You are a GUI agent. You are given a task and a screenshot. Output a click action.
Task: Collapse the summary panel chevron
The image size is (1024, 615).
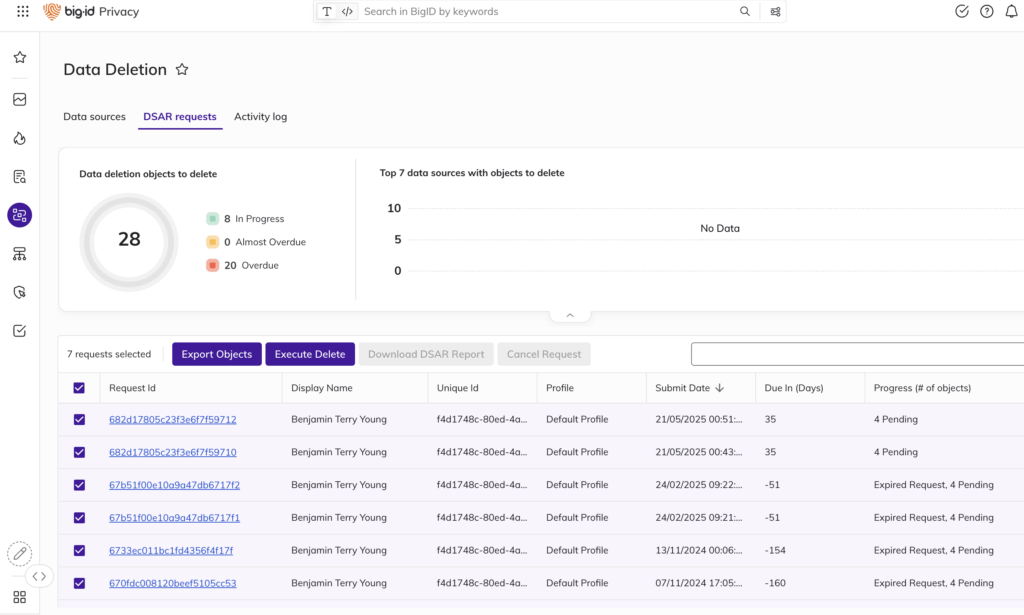tap(570, 315)
